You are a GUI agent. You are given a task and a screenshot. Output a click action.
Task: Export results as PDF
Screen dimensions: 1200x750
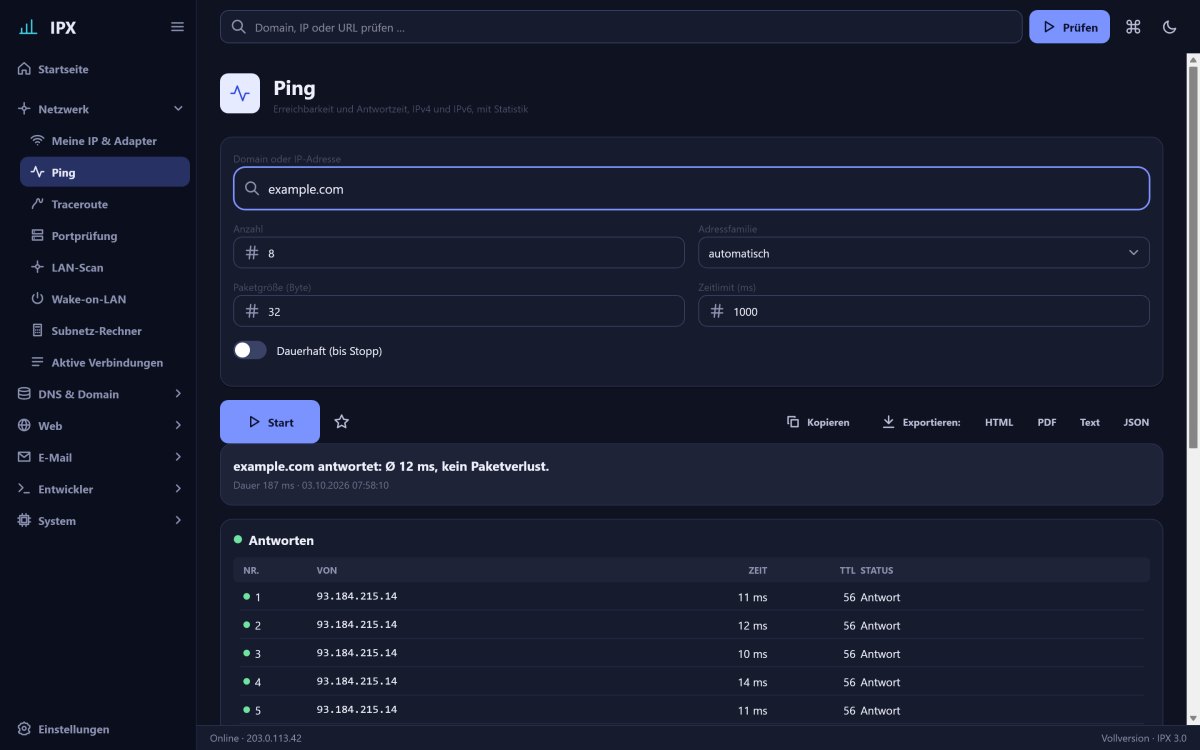tap(1047, 422)
